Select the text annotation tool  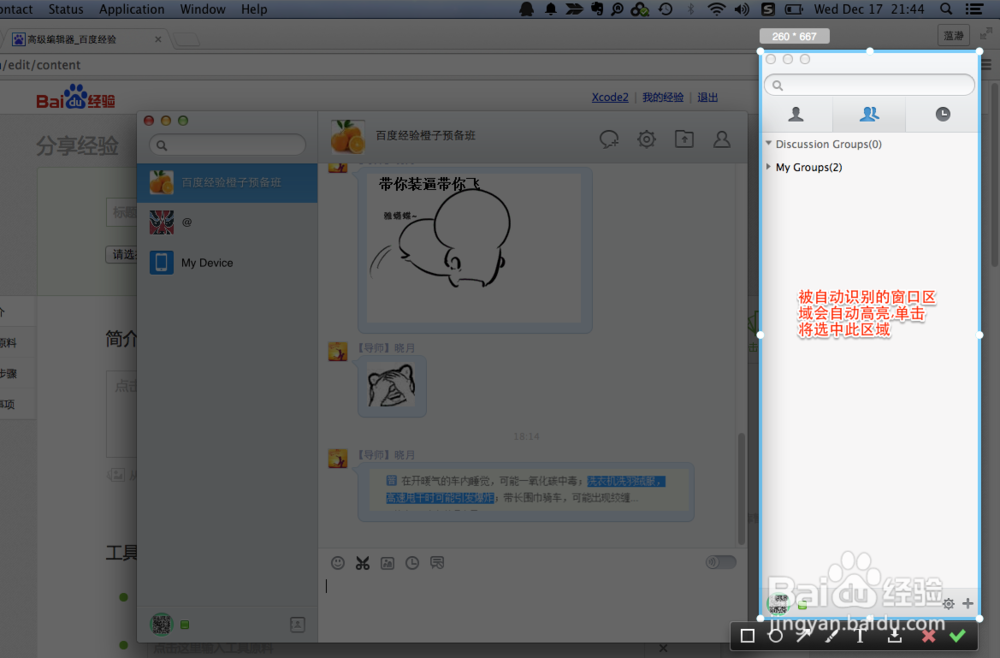(x=860, y=636)
